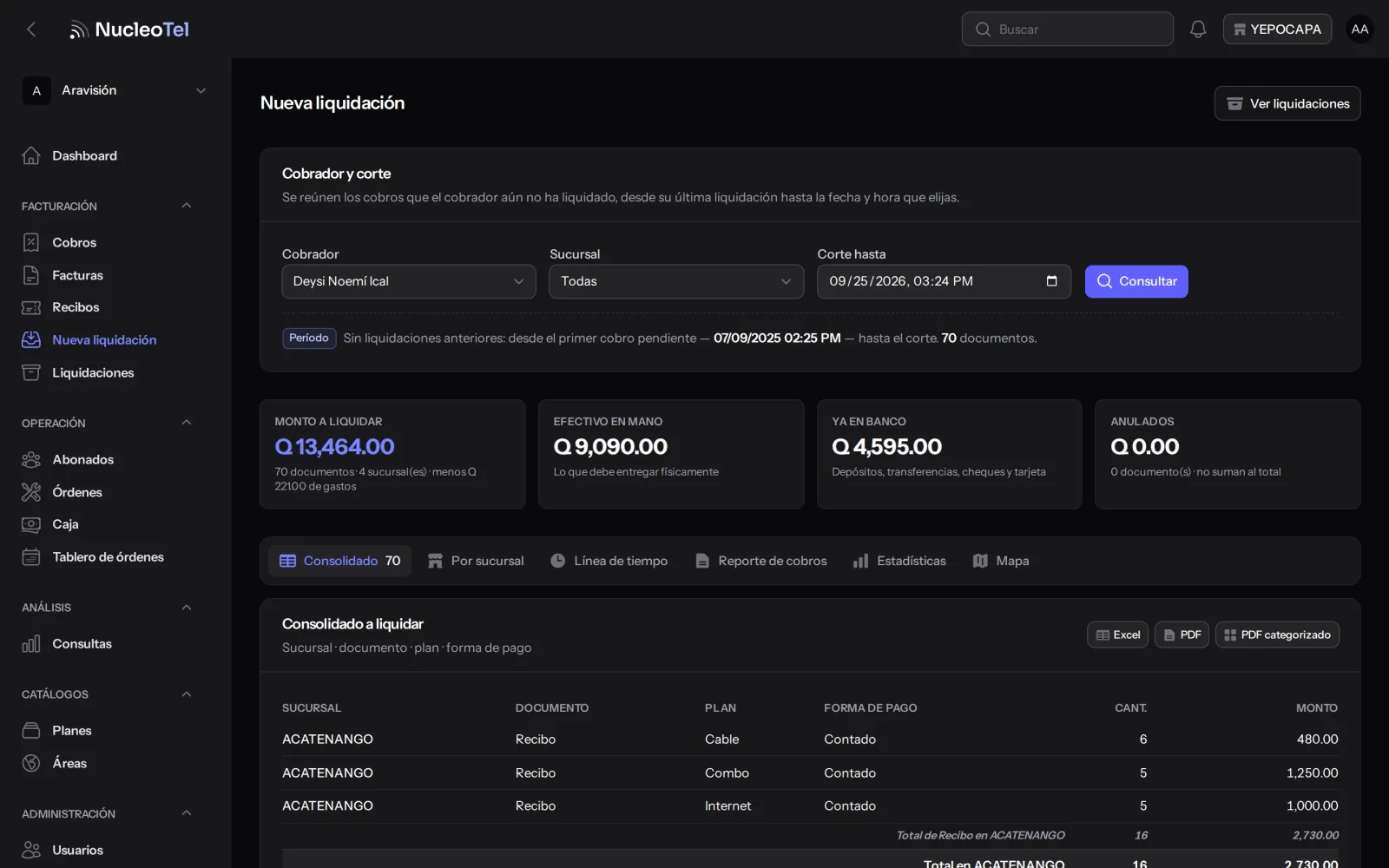1389x868 pixels.
Task: Click the PDF export button
Action: [1182, 635]
